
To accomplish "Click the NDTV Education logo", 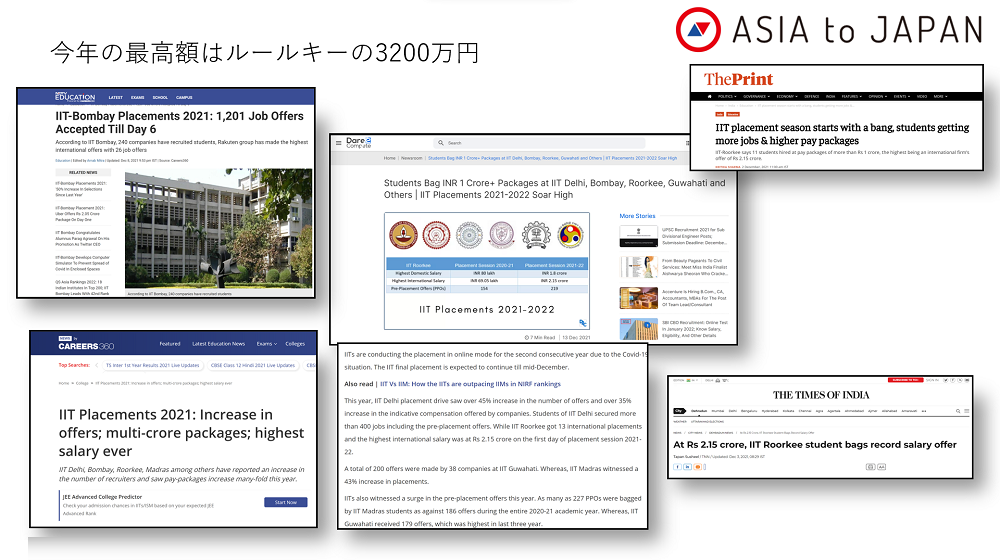I will [75, 97].
